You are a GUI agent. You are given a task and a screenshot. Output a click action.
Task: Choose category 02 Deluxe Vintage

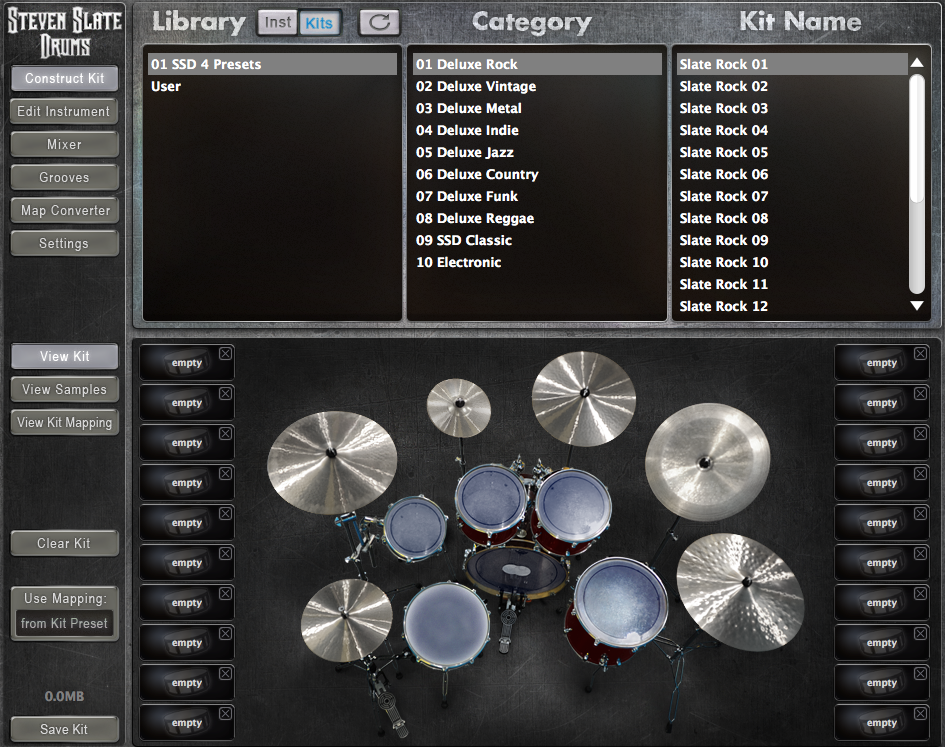537,86
